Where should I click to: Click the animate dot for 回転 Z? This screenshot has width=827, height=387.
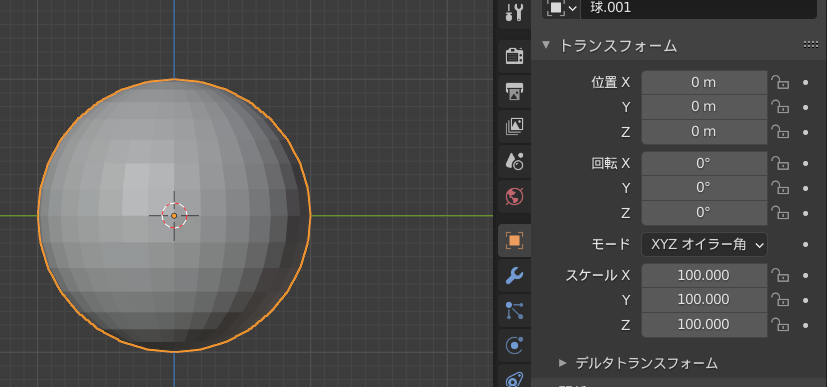tap(805, 213)
